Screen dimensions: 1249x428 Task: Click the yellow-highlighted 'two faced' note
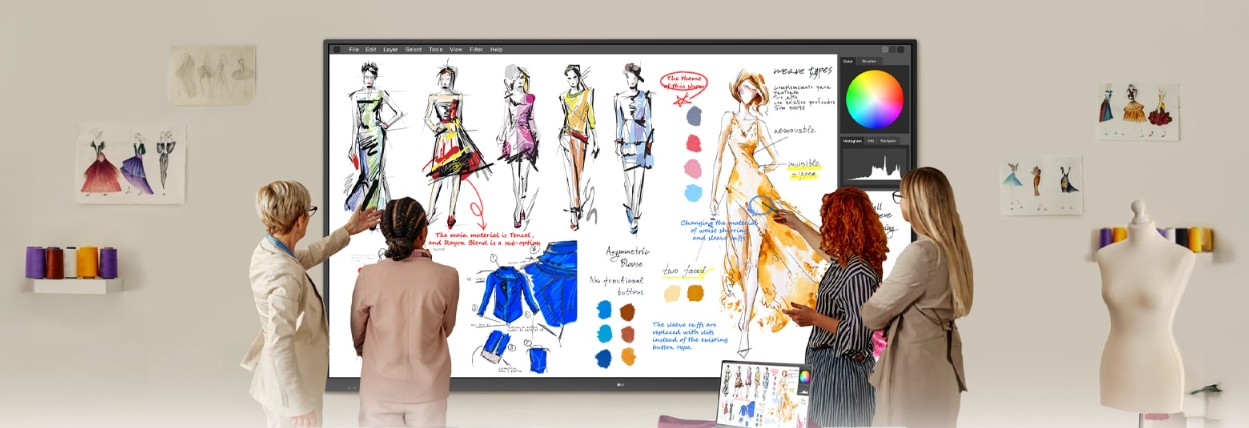682,270
